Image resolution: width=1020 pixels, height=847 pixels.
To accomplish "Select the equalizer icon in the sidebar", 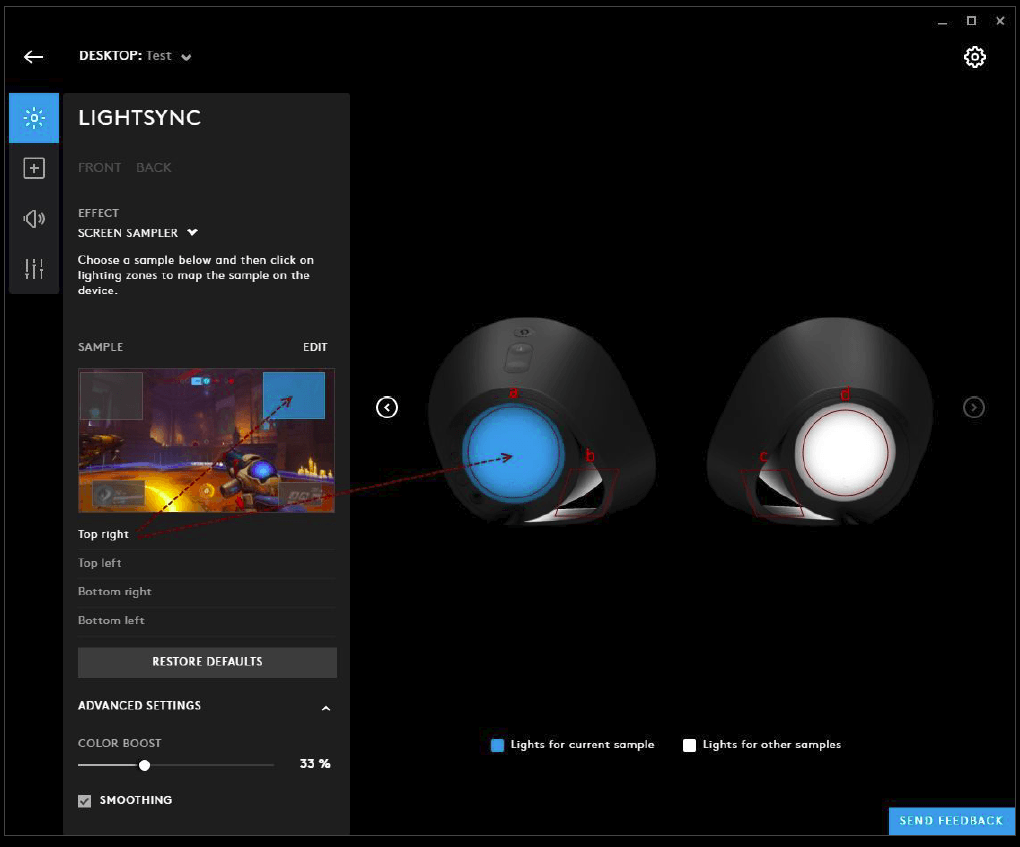I will 34,268.
